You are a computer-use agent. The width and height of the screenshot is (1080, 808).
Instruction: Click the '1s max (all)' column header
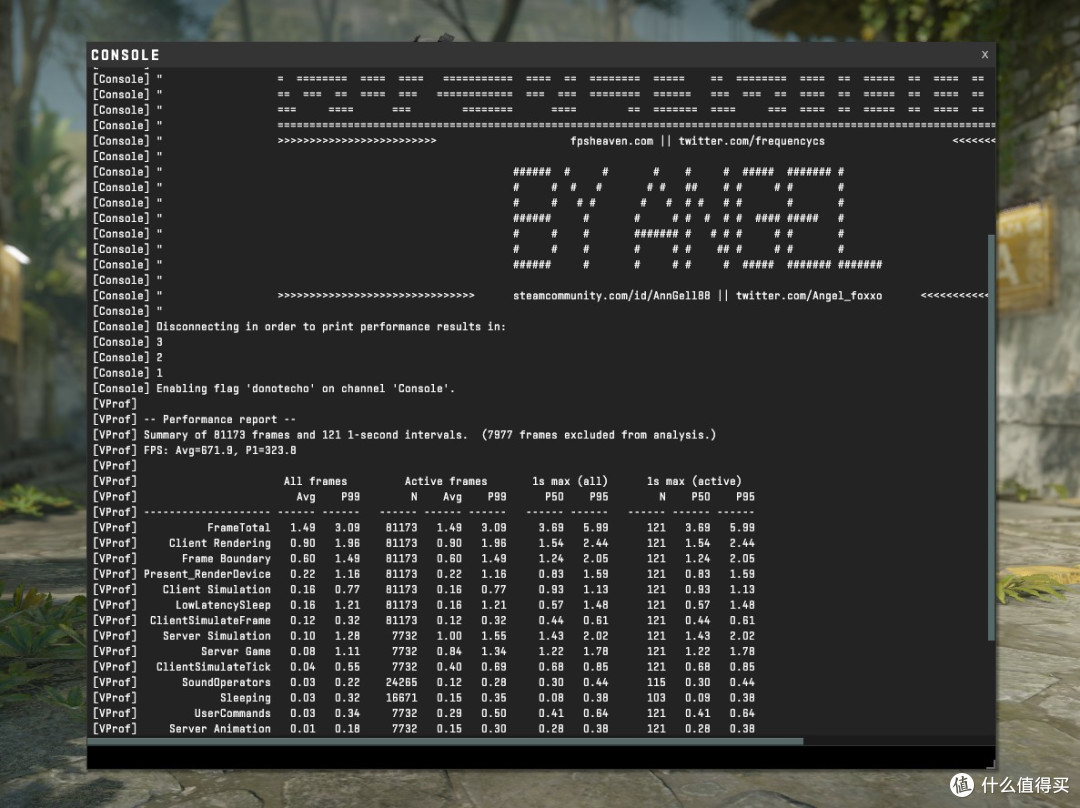(x=570, y=481)
